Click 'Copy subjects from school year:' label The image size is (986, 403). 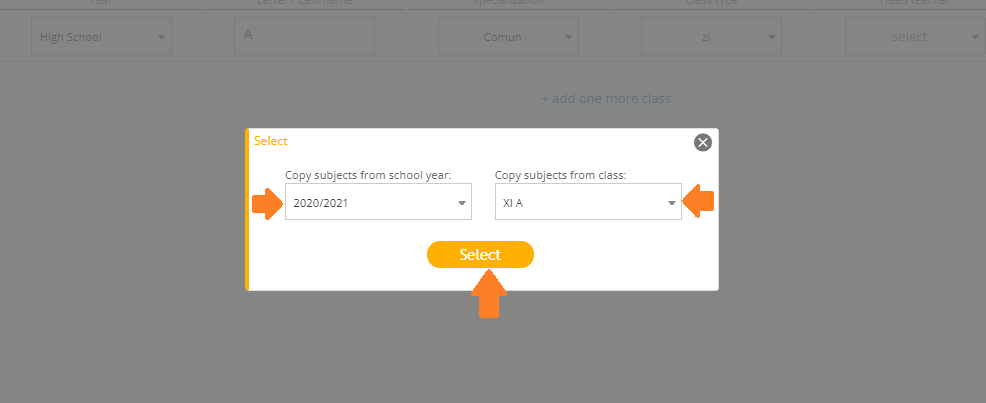[368, 175]
